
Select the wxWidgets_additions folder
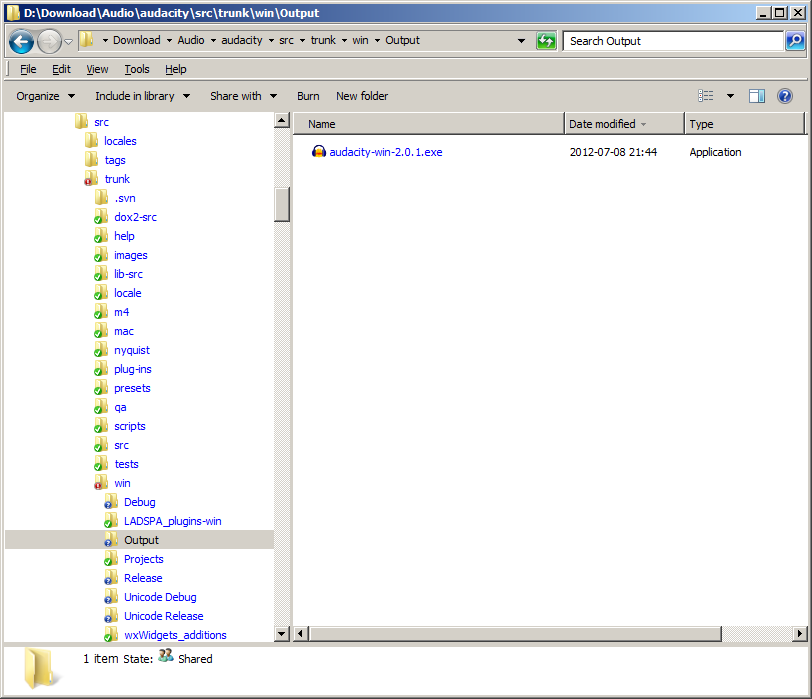click(x=175, y=635)
